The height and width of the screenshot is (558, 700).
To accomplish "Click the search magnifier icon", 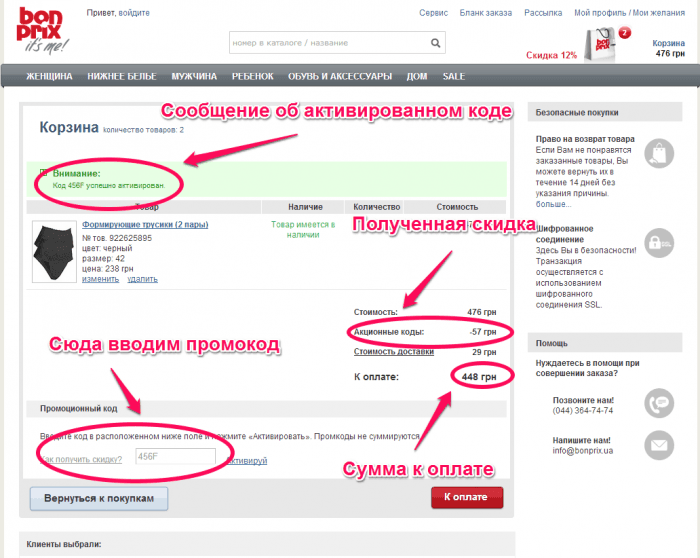I will point(435,43).
